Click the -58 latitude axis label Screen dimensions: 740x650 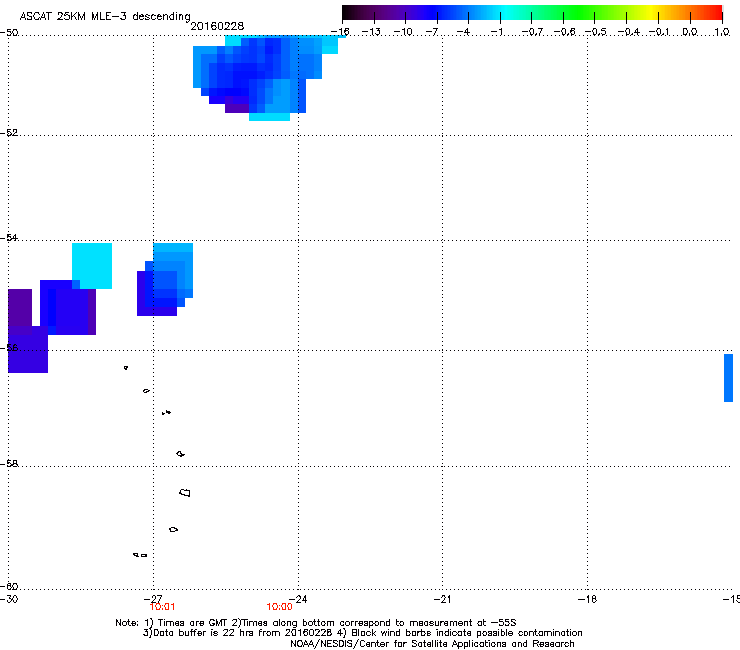pos(9,464)
